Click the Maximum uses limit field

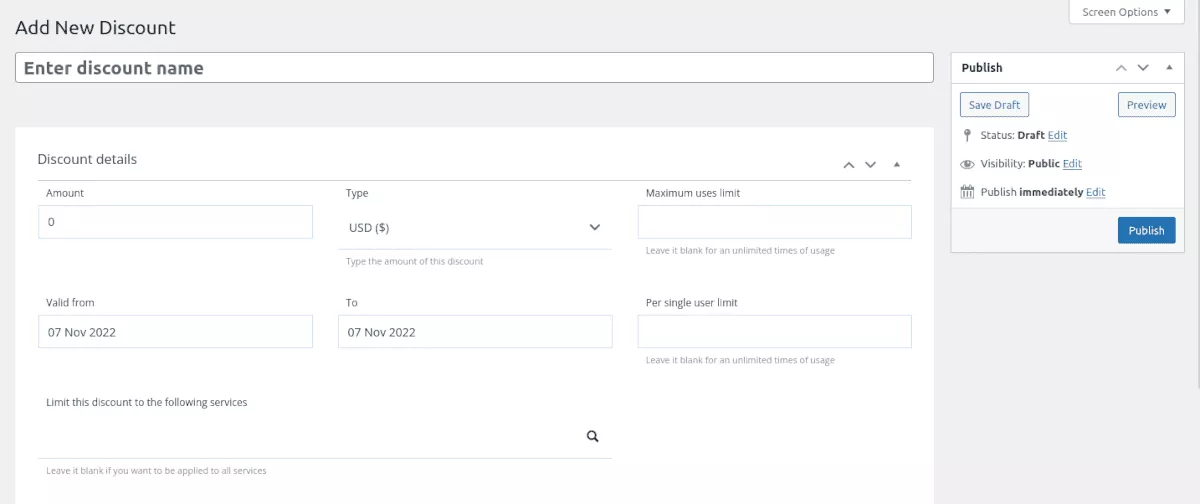pyautogui.click(x=775, y=222)
